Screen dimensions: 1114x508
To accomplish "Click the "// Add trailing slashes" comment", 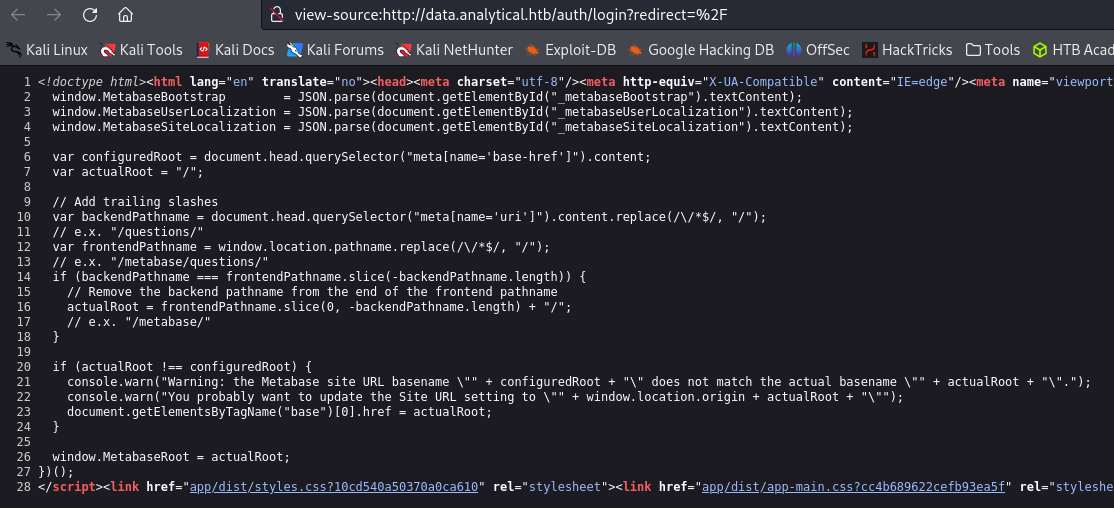I will tap(135, 201).
